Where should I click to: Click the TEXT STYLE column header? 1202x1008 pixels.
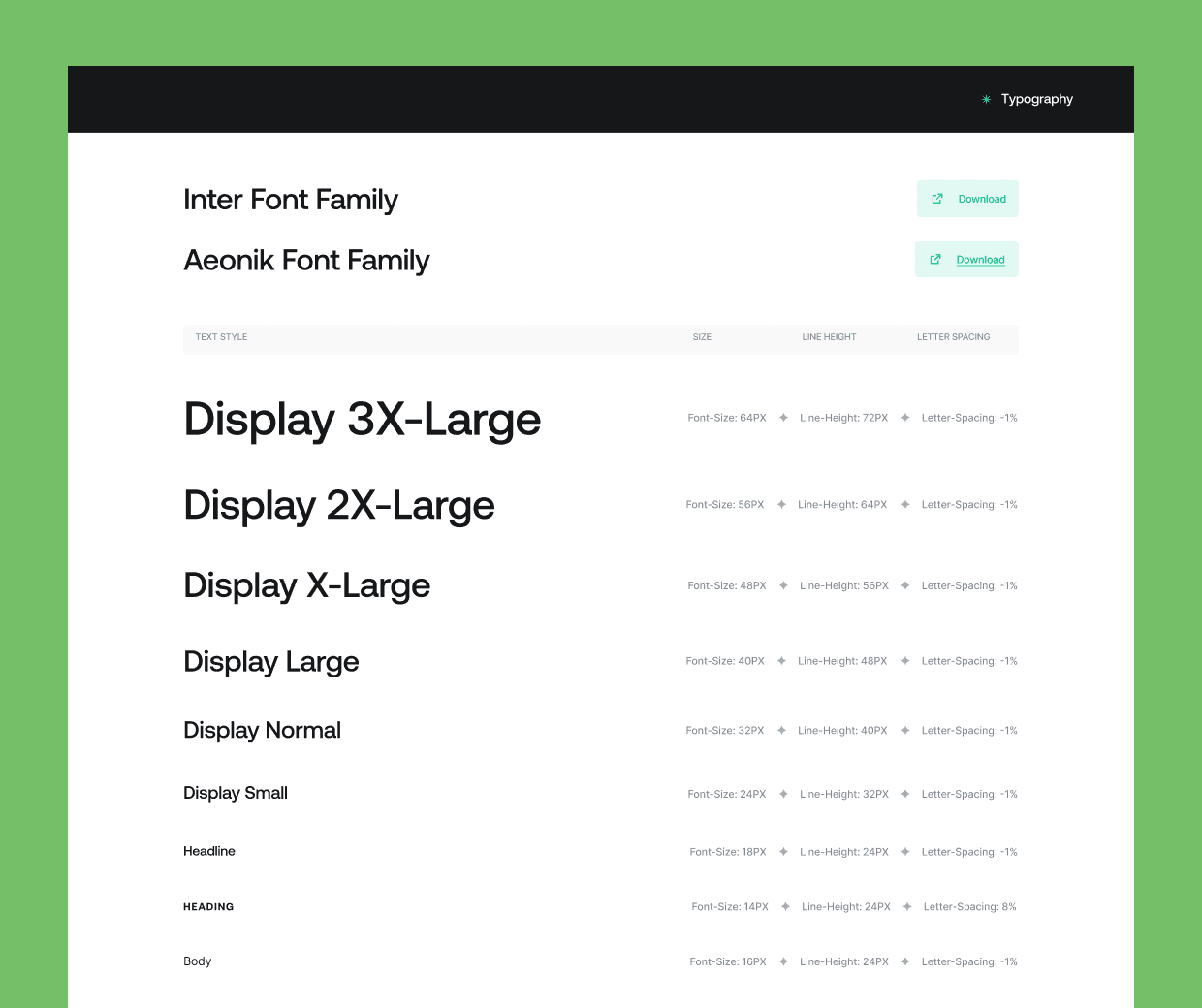221,337
